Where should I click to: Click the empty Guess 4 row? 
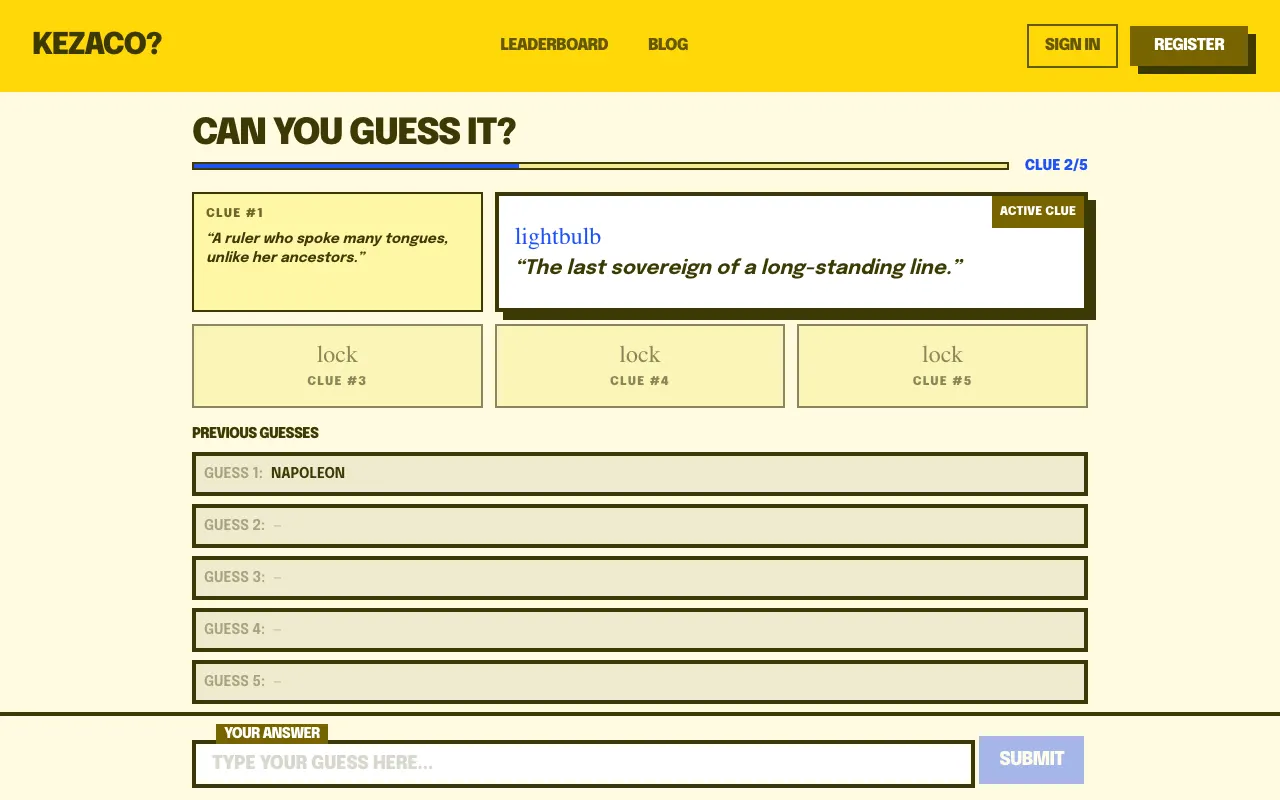click(x=640, y=629)
